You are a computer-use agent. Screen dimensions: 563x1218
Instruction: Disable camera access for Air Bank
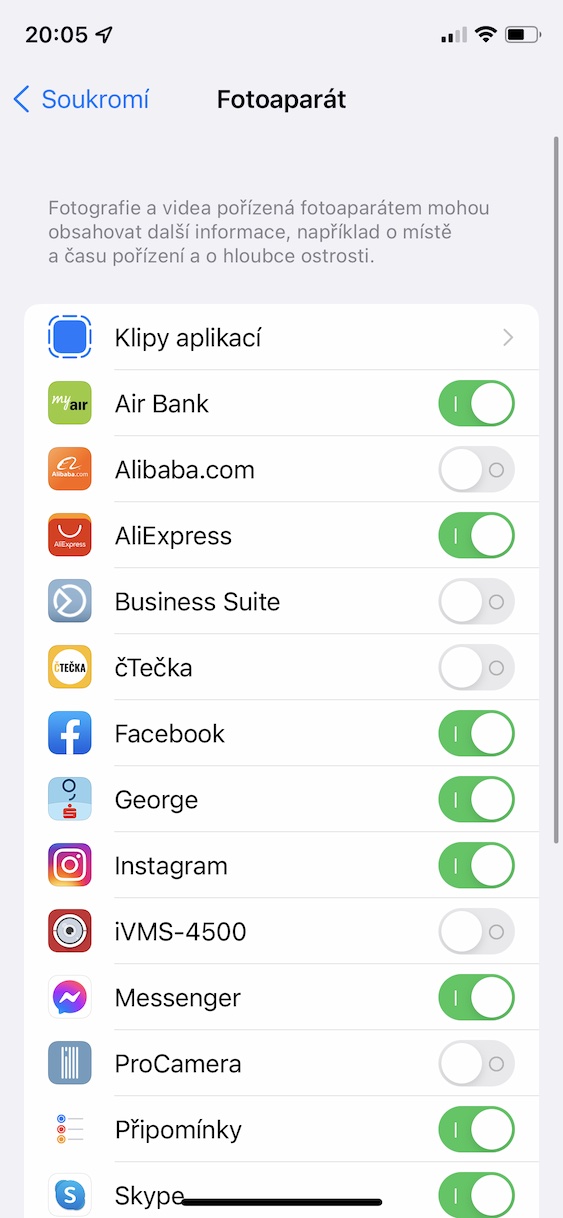[x=477, y=404]
